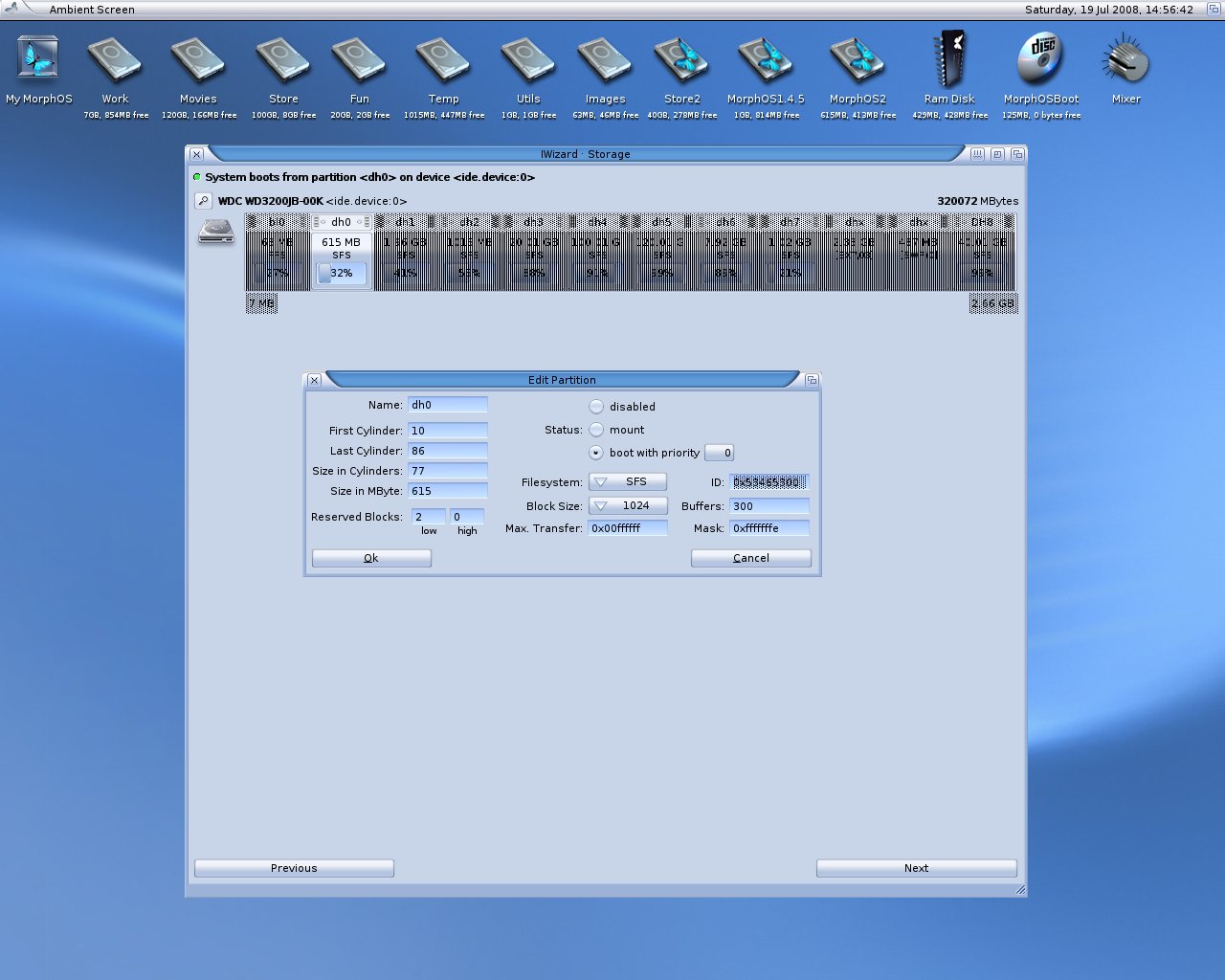Open the Store2 butterfly drive icon
The width and height of the screenshot is (1225, 980).
pyautogui.click(x=681, y=61)
